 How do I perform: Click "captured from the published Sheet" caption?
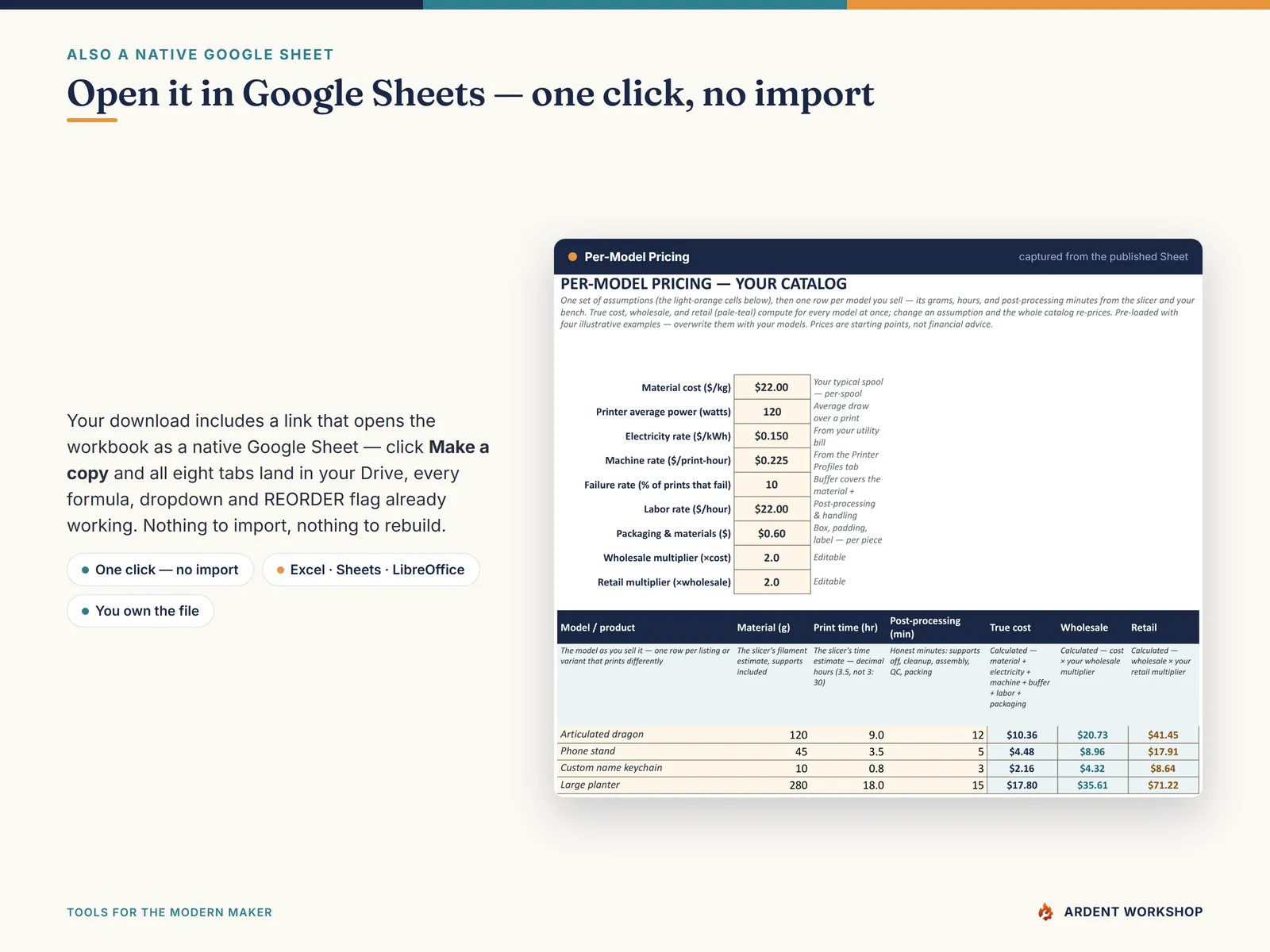[1103, 257]
